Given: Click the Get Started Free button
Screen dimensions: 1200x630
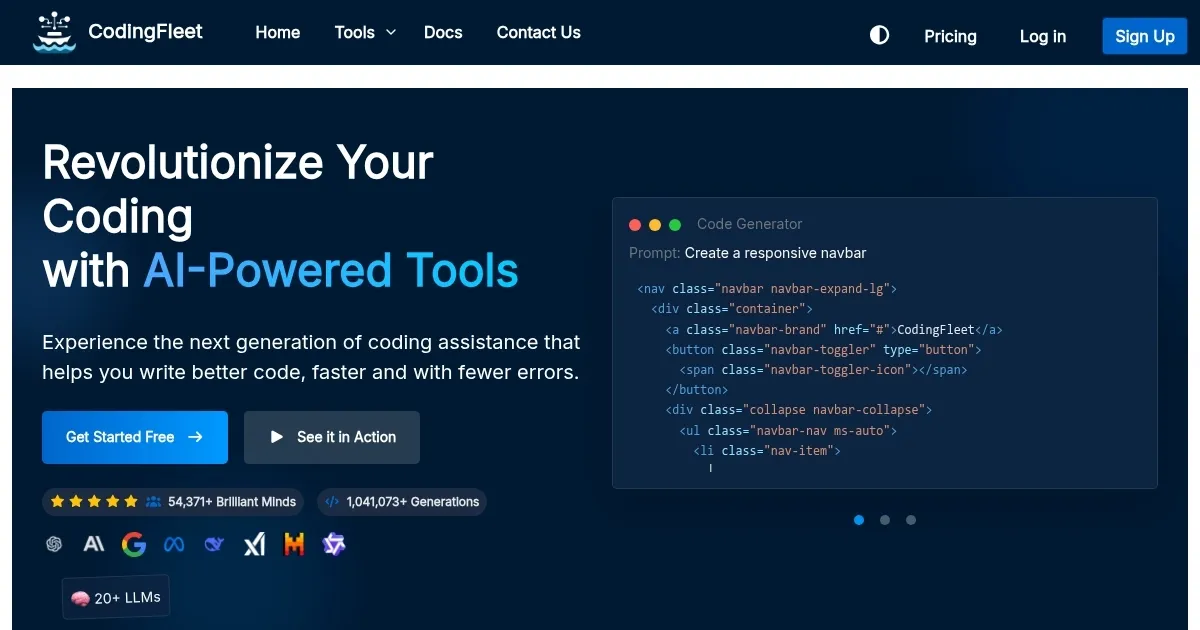Looking at the screenshot, I should [x=134, y=437].
